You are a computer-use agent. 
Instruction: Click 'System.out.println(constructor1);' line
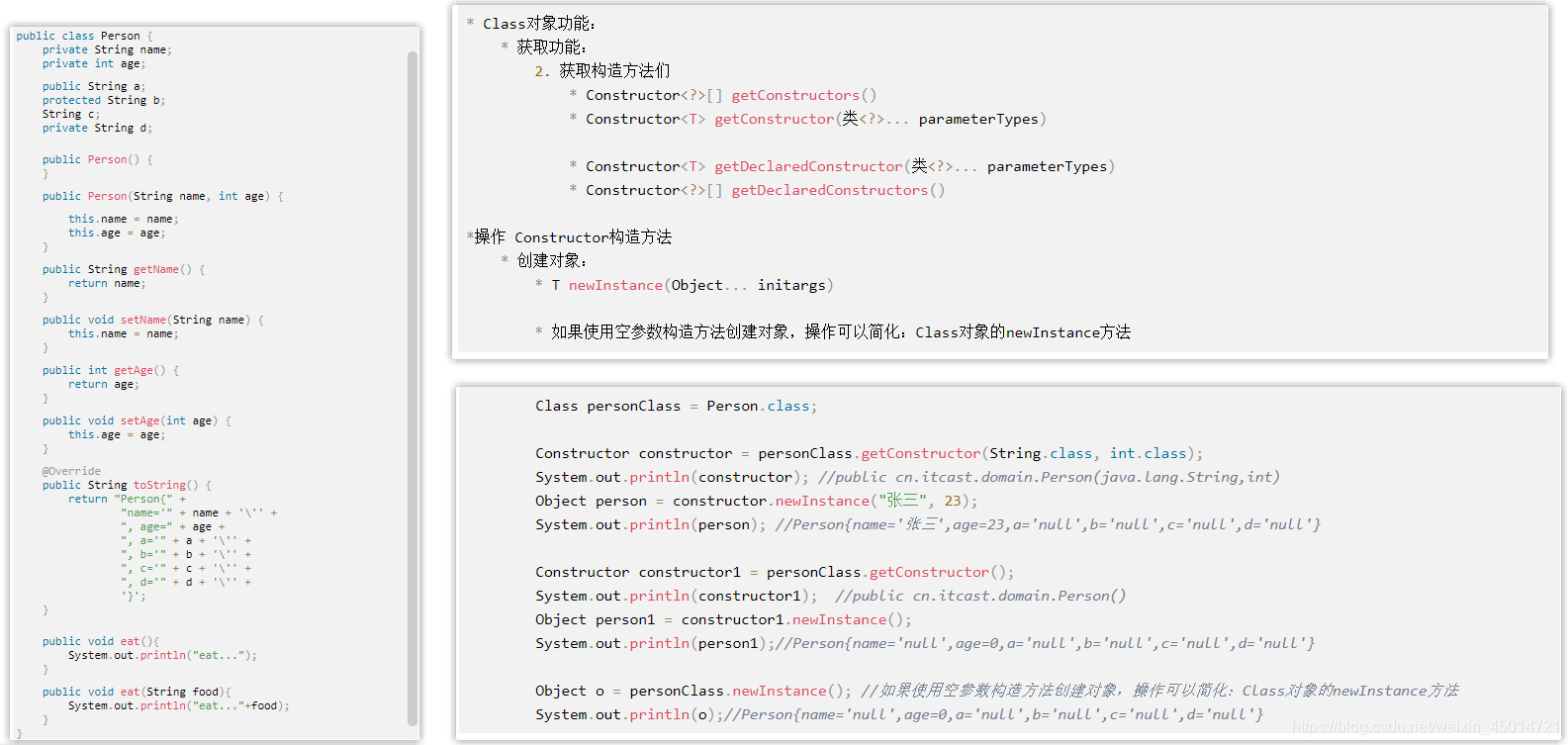pos(831,596)
